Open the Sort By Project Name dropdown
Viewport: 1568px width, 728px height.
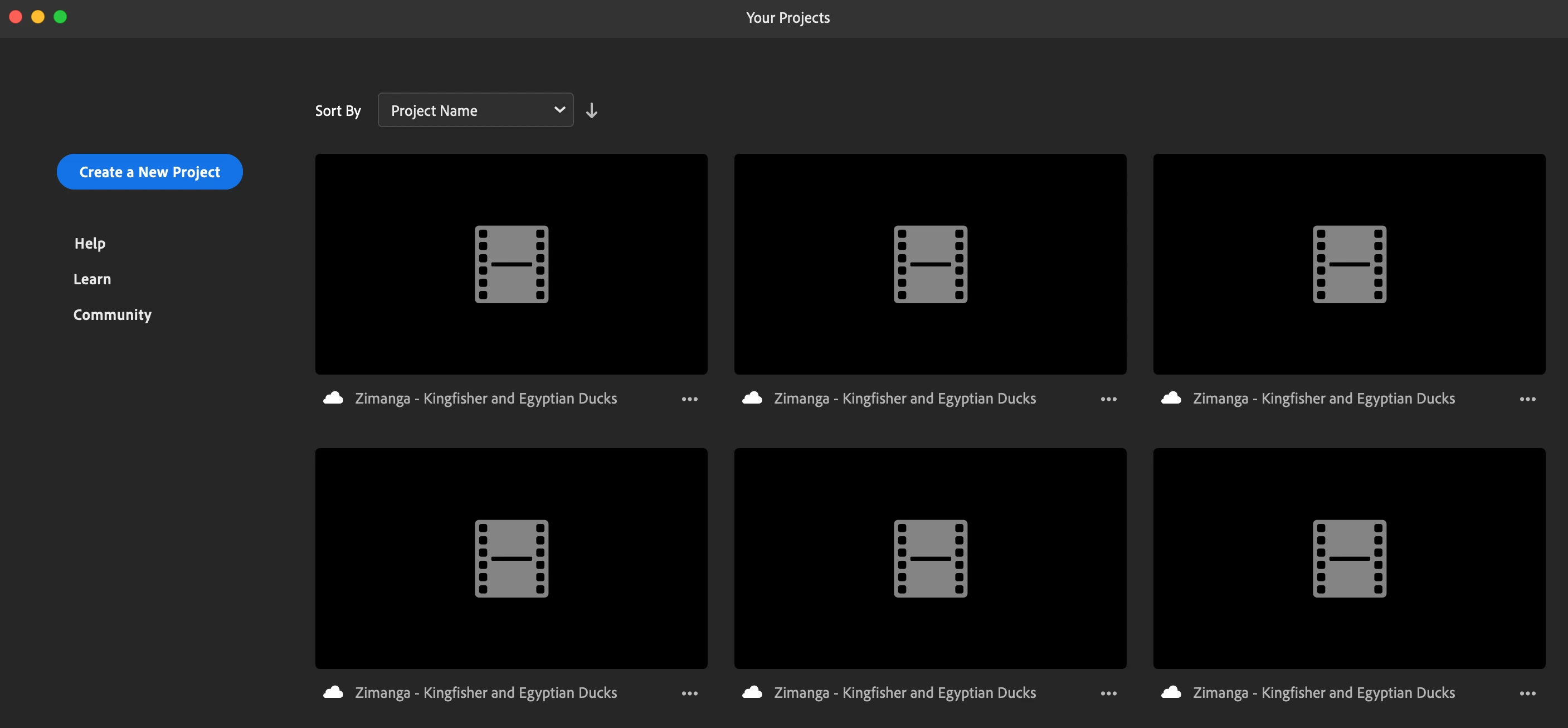pyautogui.click(x=475, y=110)
